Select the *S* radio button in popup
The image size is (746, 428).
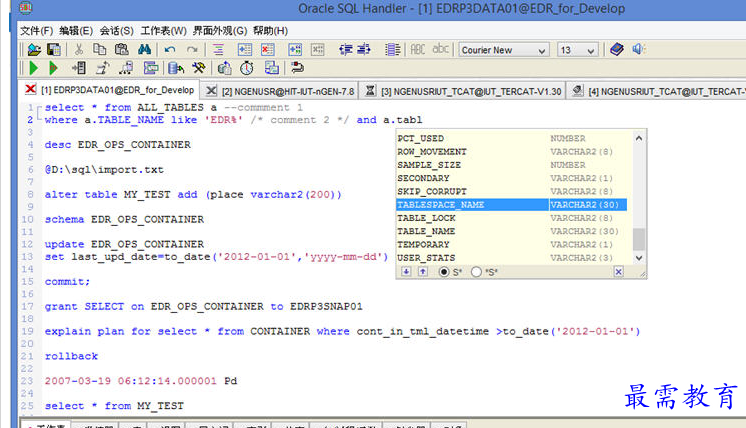click(476, 272)
